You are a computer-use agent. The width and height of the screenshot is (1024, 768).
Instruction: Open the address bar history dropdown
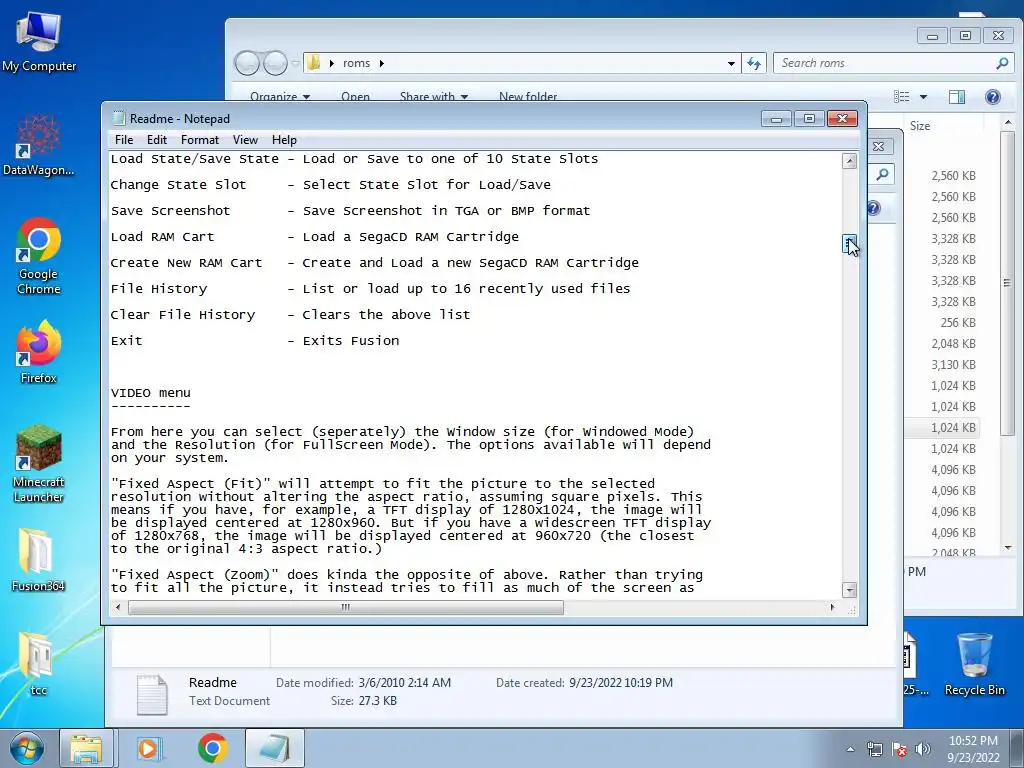pos(731,63)
